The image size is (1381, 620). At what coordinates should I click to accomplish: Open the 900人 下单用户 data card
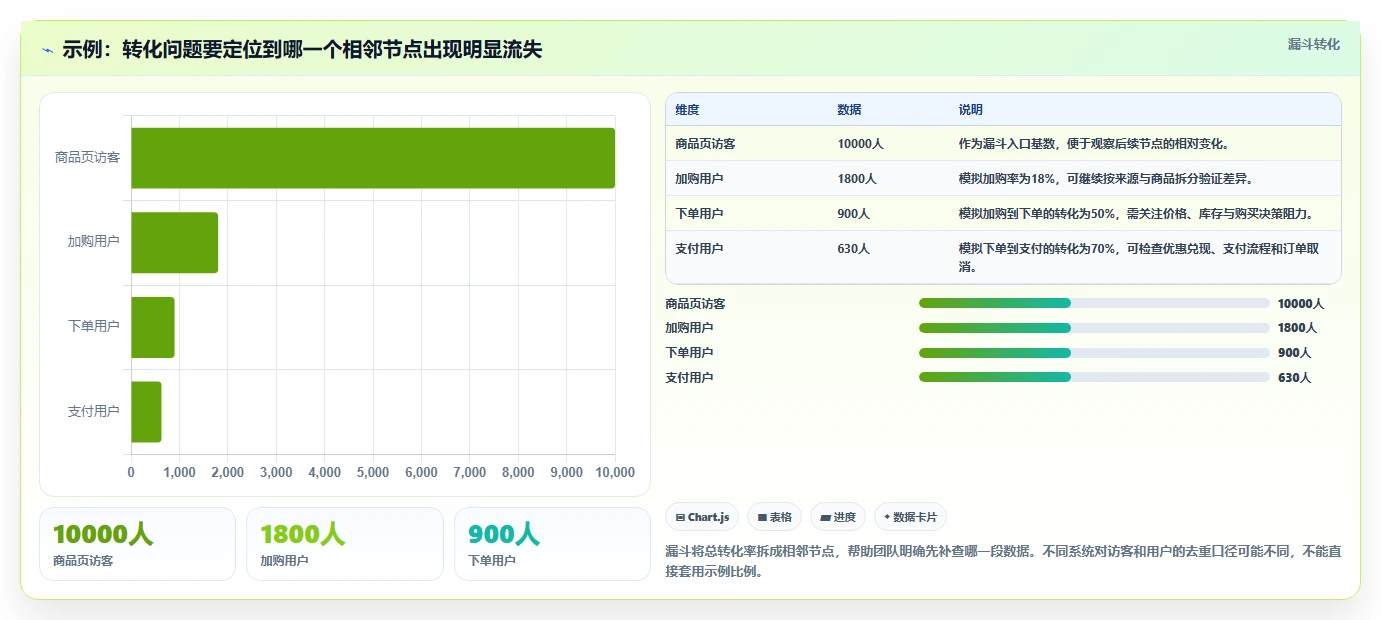click(552, 544)
